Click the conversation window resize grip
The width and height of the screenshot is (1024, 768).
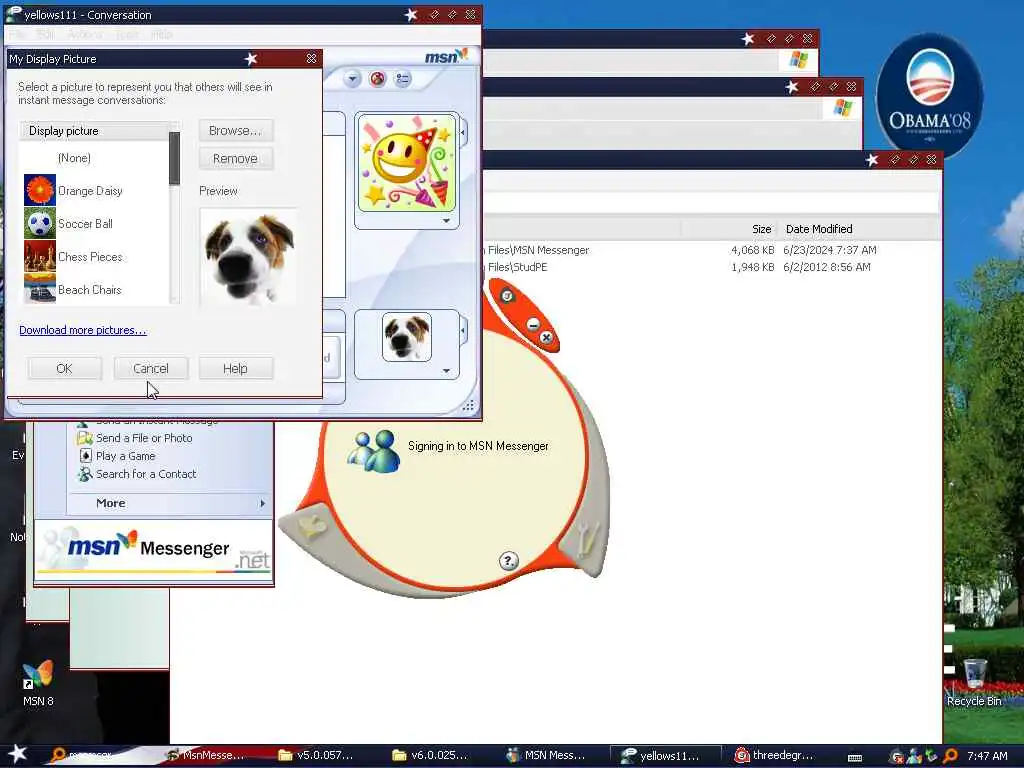(x=468, y=406)
